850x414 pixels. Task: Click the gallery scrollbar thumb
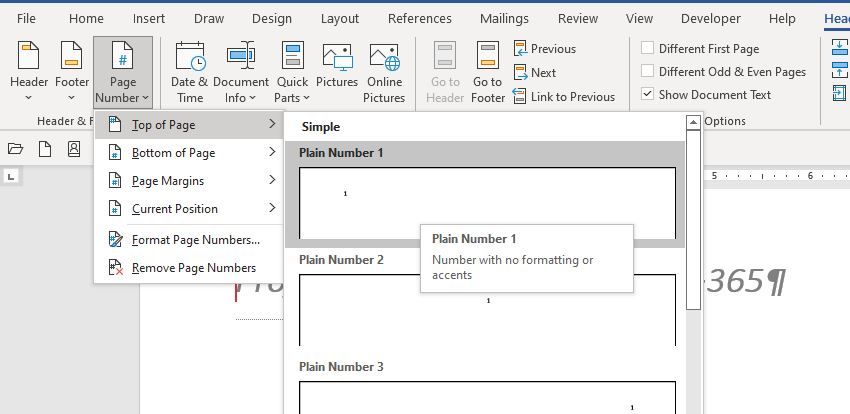(x=693, y=221)
